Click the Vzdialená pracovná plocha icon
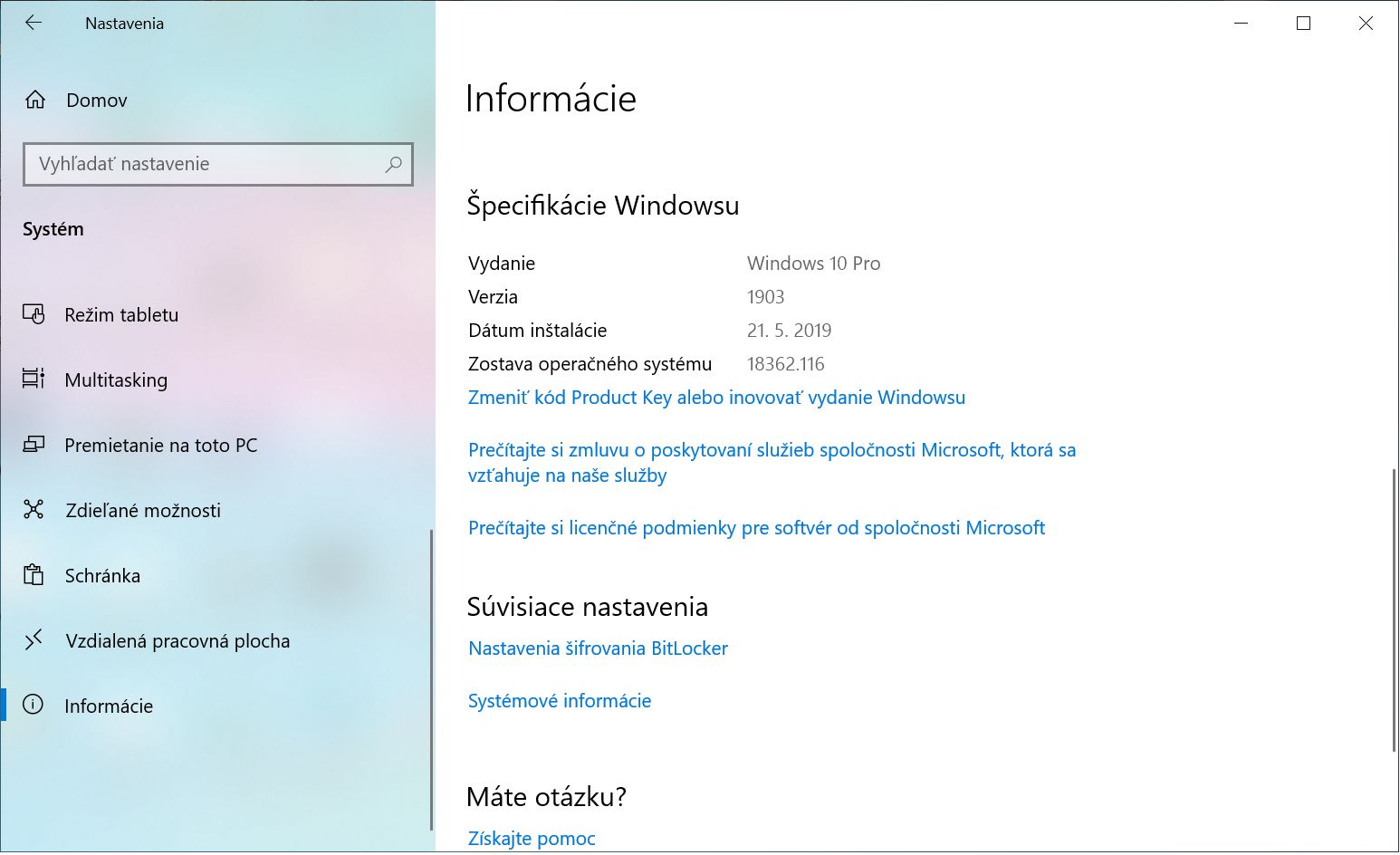This screenshot has width=1400, height=855. [34, 640]
